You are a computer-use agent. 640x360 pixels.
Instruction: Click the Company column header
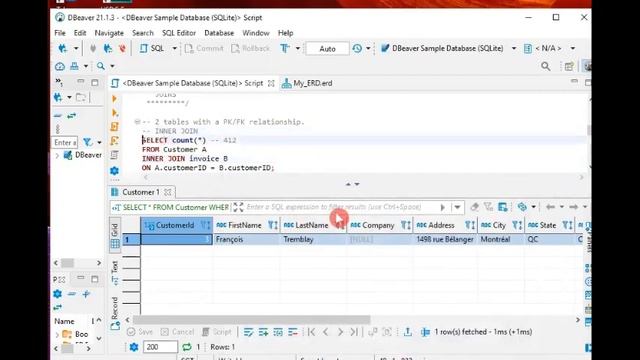tap(380, 225)
